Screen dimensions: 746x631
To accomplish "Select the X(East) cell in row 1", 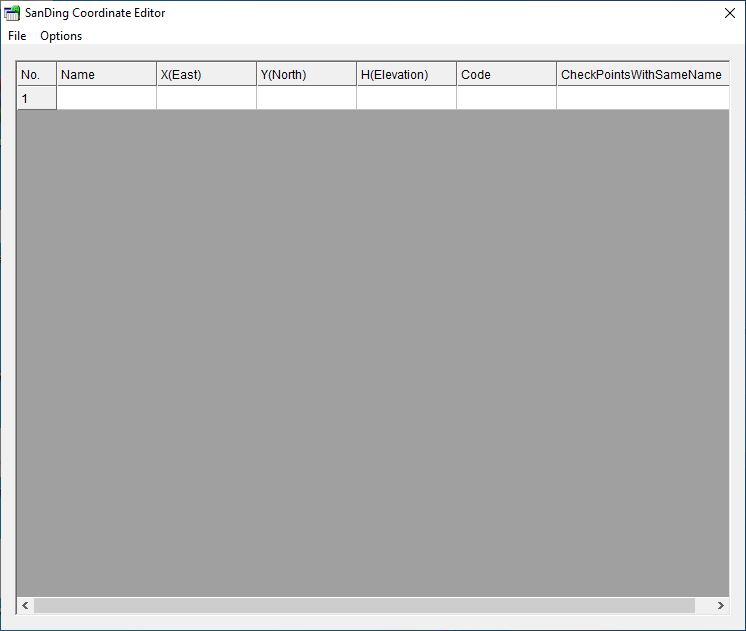I will coord(206,98).
